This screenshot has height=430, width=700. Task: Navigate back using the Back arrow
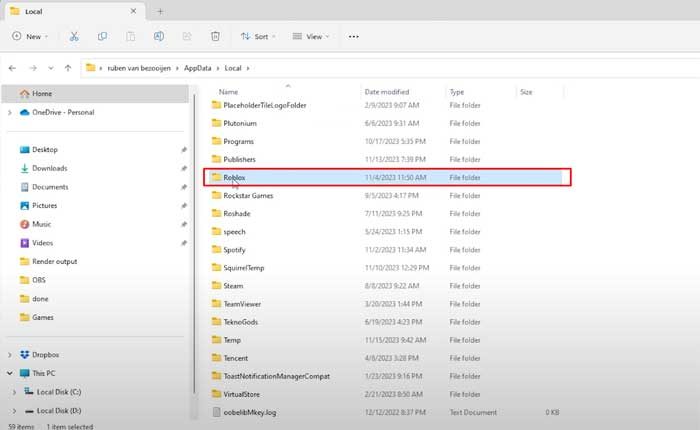pyautogui.click(x=12, y=68)
